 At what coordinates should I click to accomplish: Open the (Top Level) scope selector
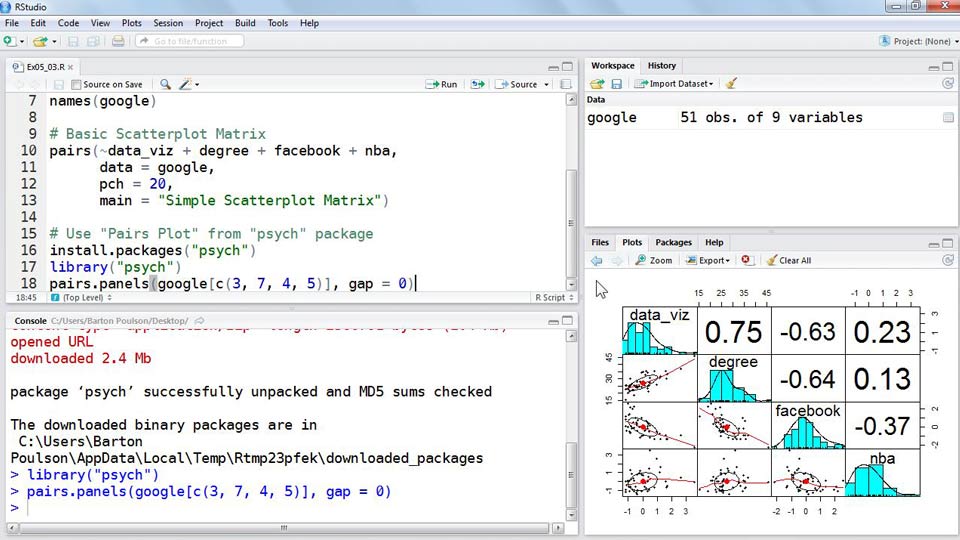[x=81, y=298]
